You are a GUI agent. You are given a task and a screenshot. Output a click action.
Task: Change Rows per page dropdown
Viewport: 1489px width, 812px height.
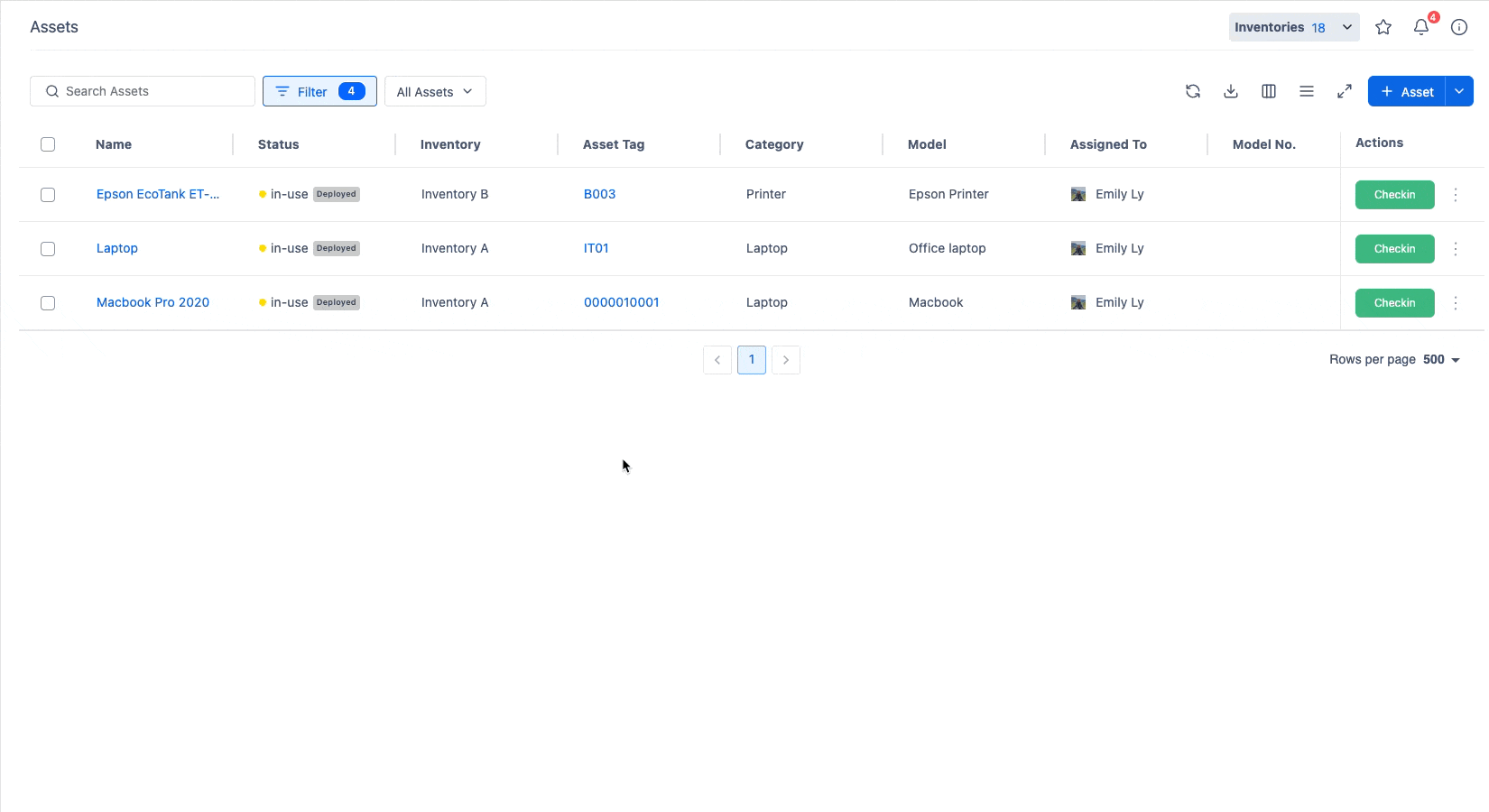tap(1441, 359)
